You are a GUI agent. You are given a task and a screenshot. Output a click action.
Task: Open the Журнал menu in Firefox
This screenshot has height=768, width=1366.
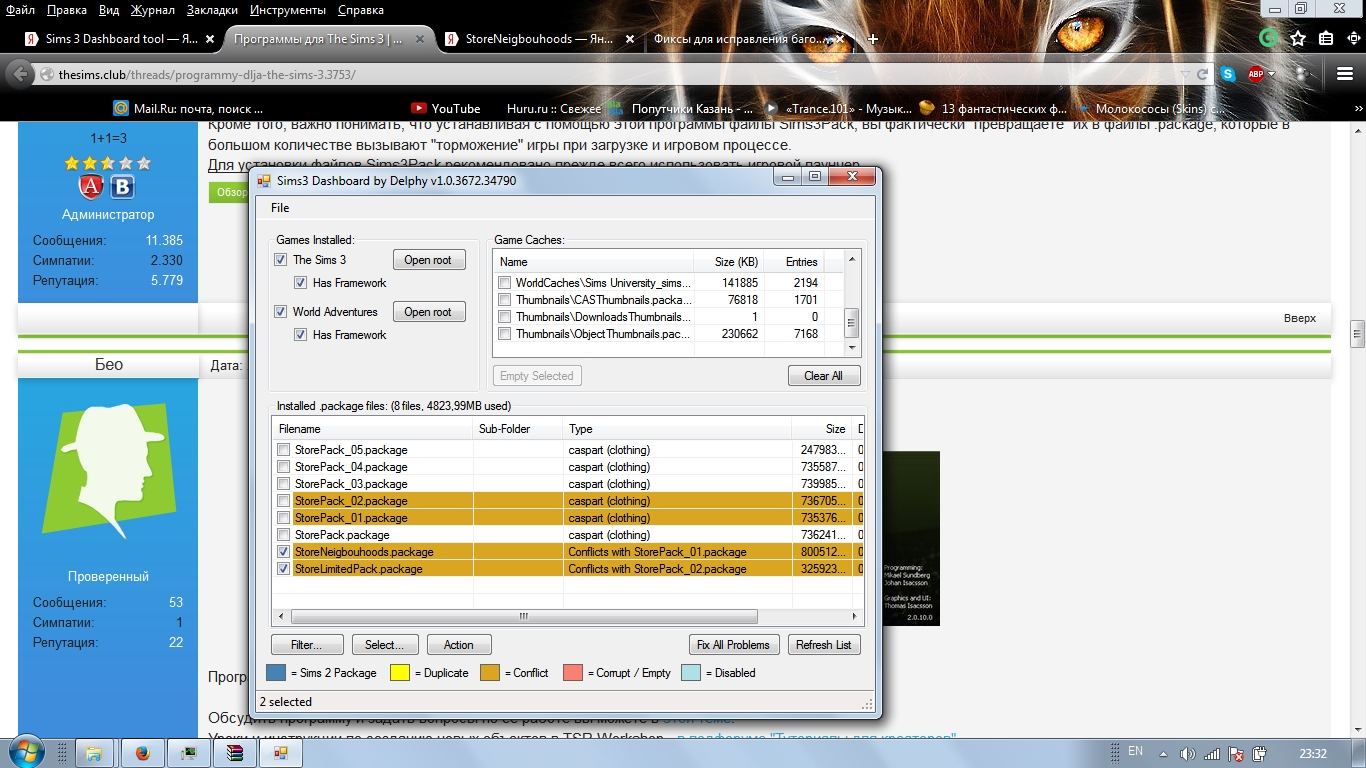point(152,10)
